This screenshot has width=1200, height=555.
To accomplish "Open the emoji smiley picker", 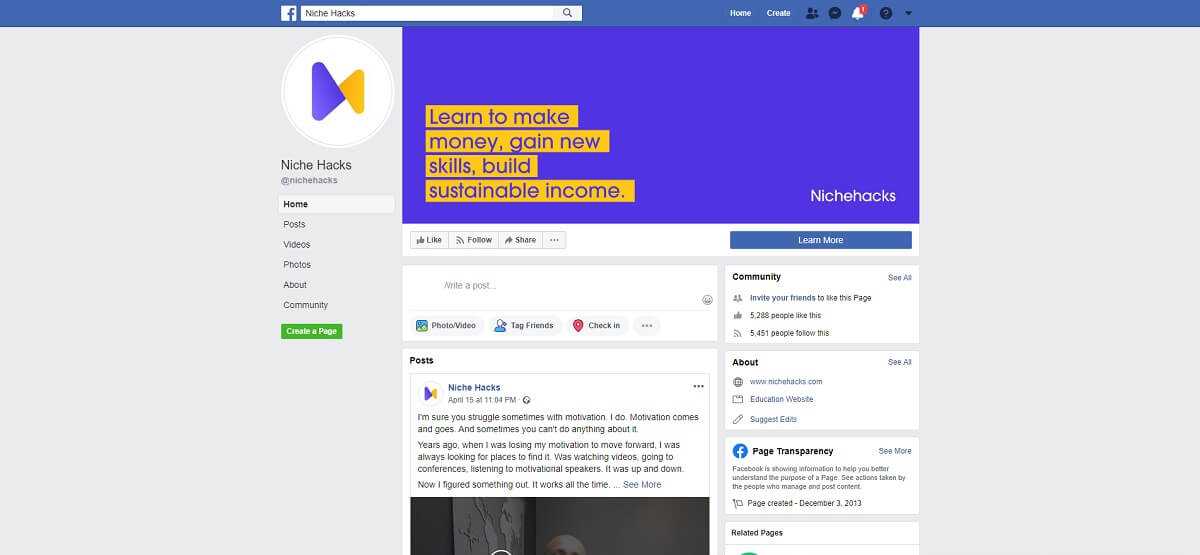I will [707, 300].
